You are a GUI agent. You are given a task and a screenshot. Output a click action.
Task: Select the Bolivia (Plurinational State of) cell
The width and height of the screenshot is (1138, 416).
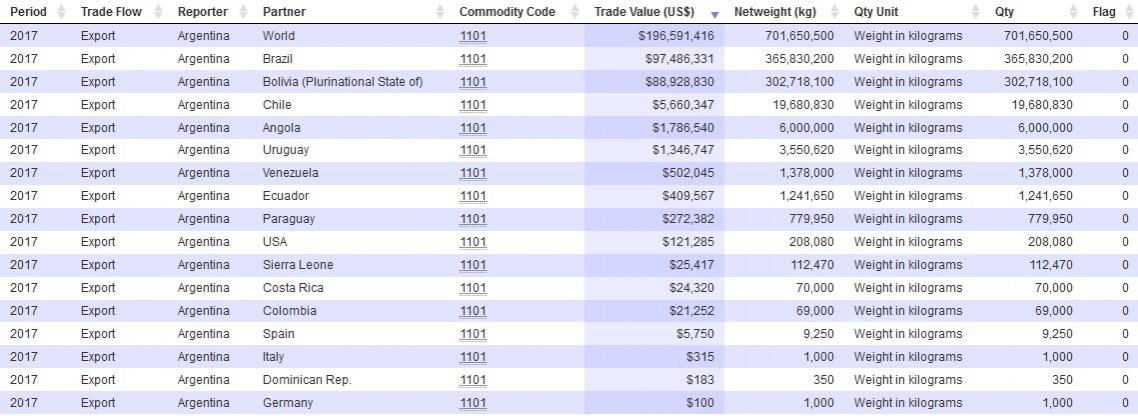[x=342, y=82]
